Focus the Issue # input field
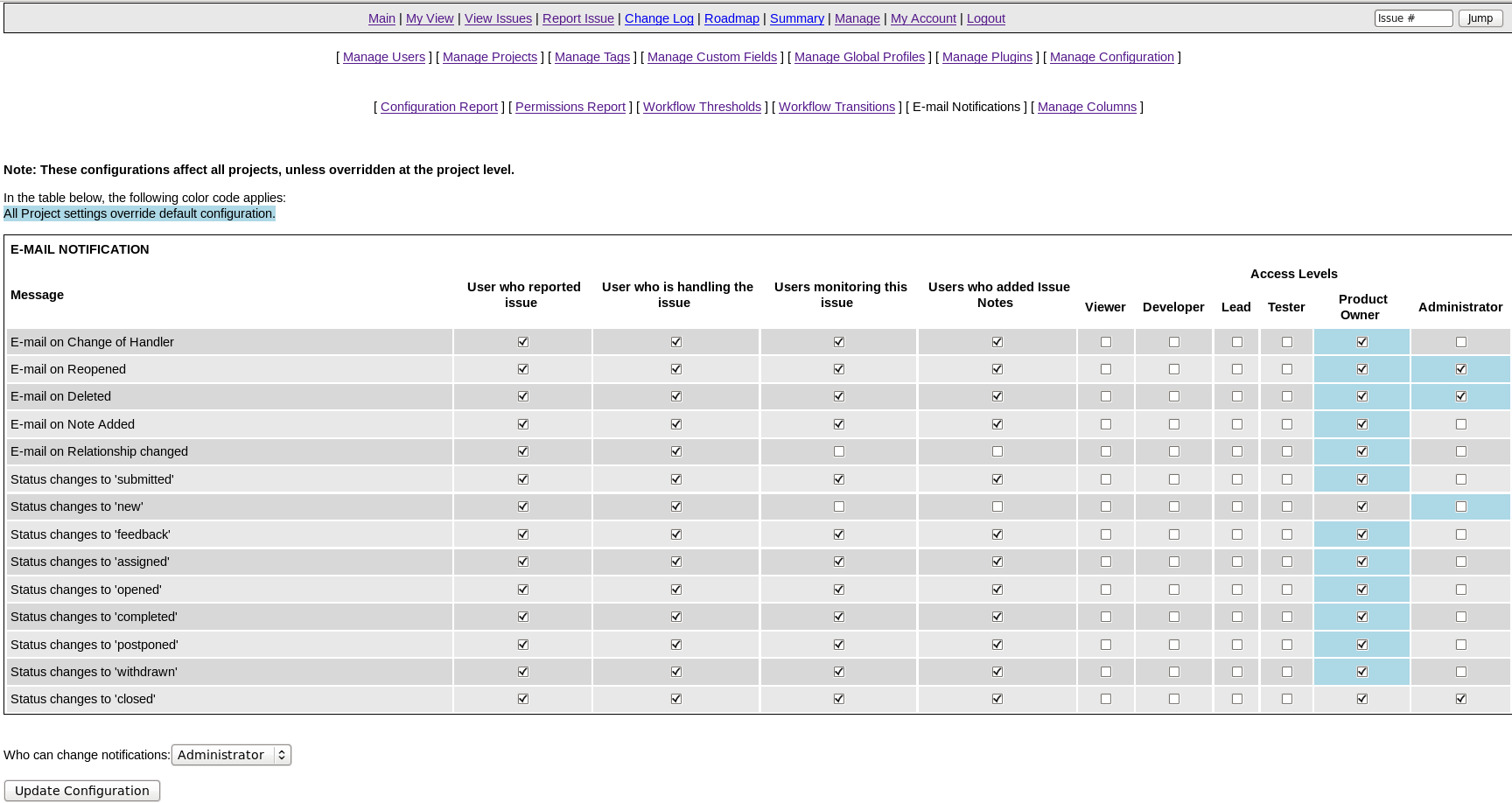Image resolution: width=1512 pixels, height=803 pixels. [x=1412, y=18]
